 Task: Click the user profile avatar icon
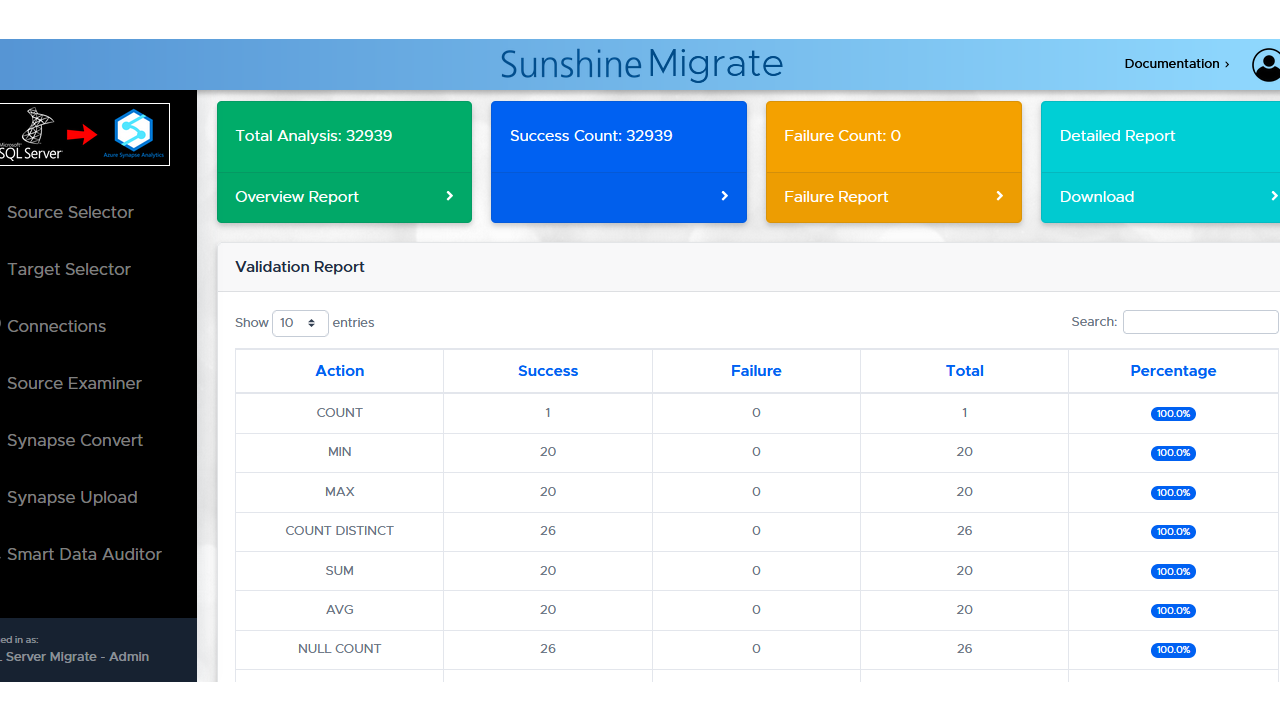point(1266,65)
